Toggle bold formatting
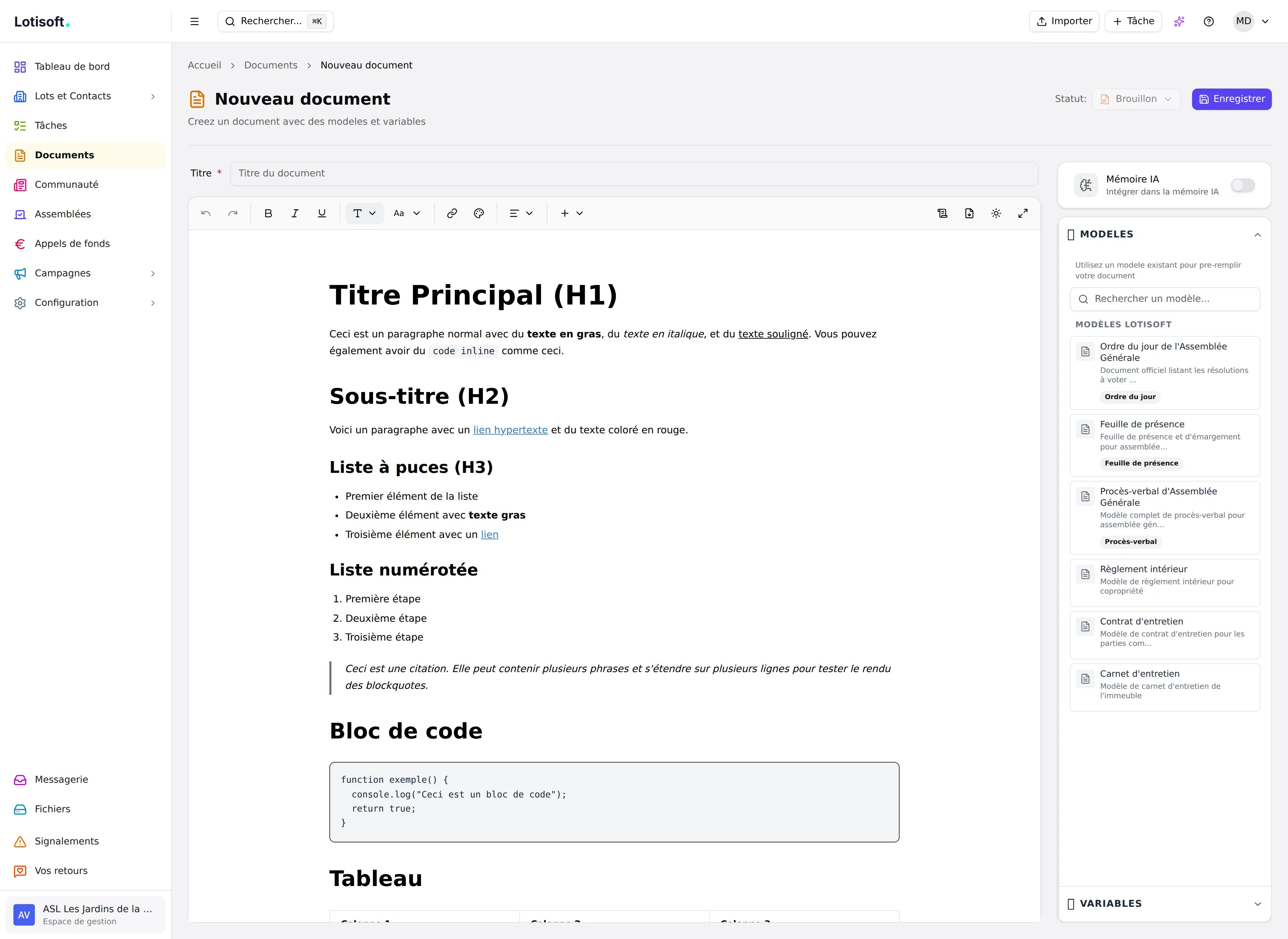The width and height of the screenshot is (1288, 939). 268,213
